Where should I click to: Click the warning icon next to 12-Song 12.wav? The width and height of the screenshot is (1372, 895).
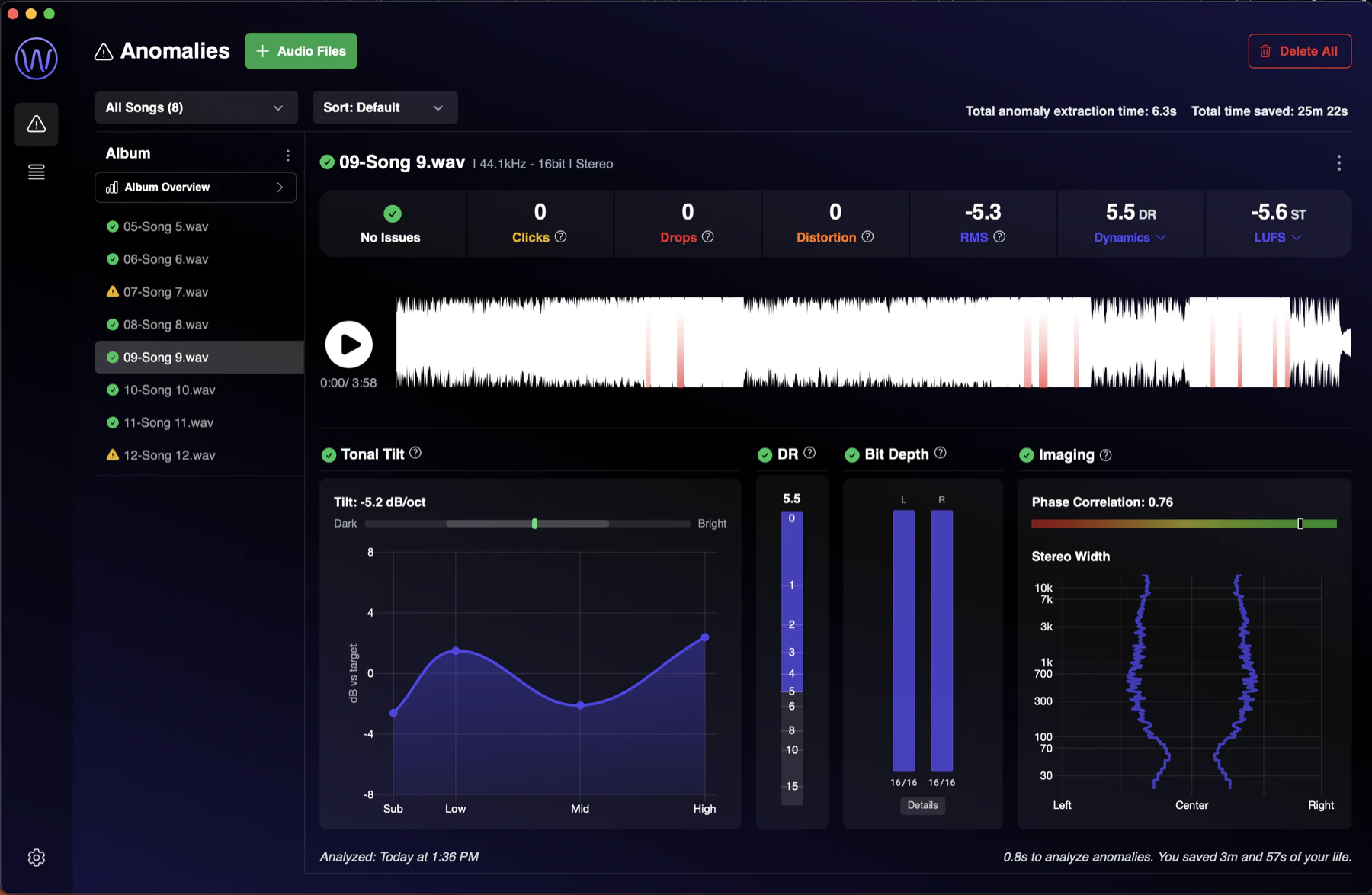(x=113, y=454)
